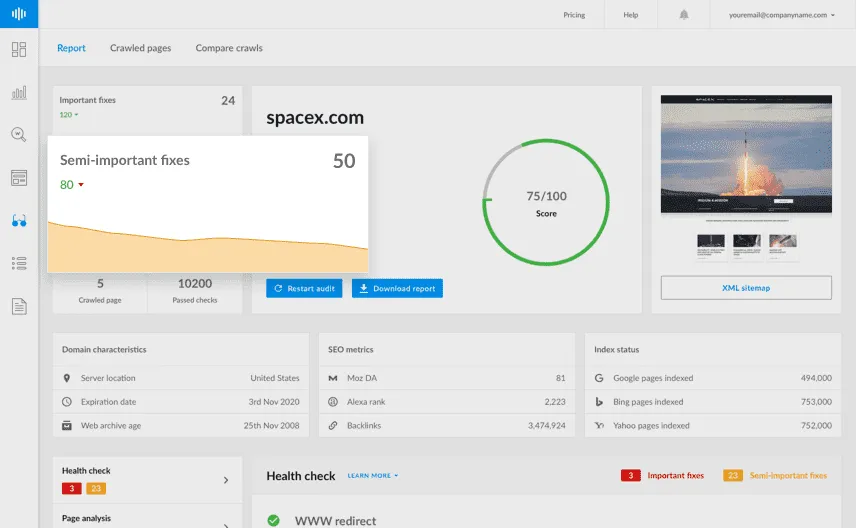
Task: Open the XML sitemap button
Action: pos(746,288)
